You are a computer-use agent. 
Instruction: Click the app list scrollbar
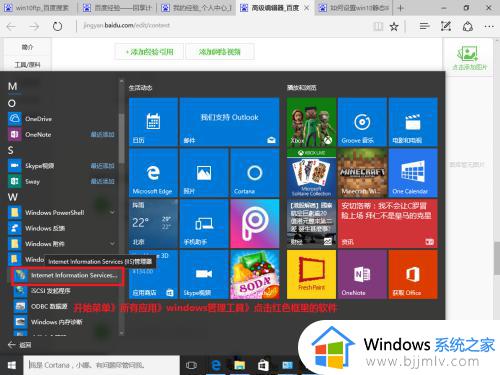pyautogui.click(x=121, y=138)
